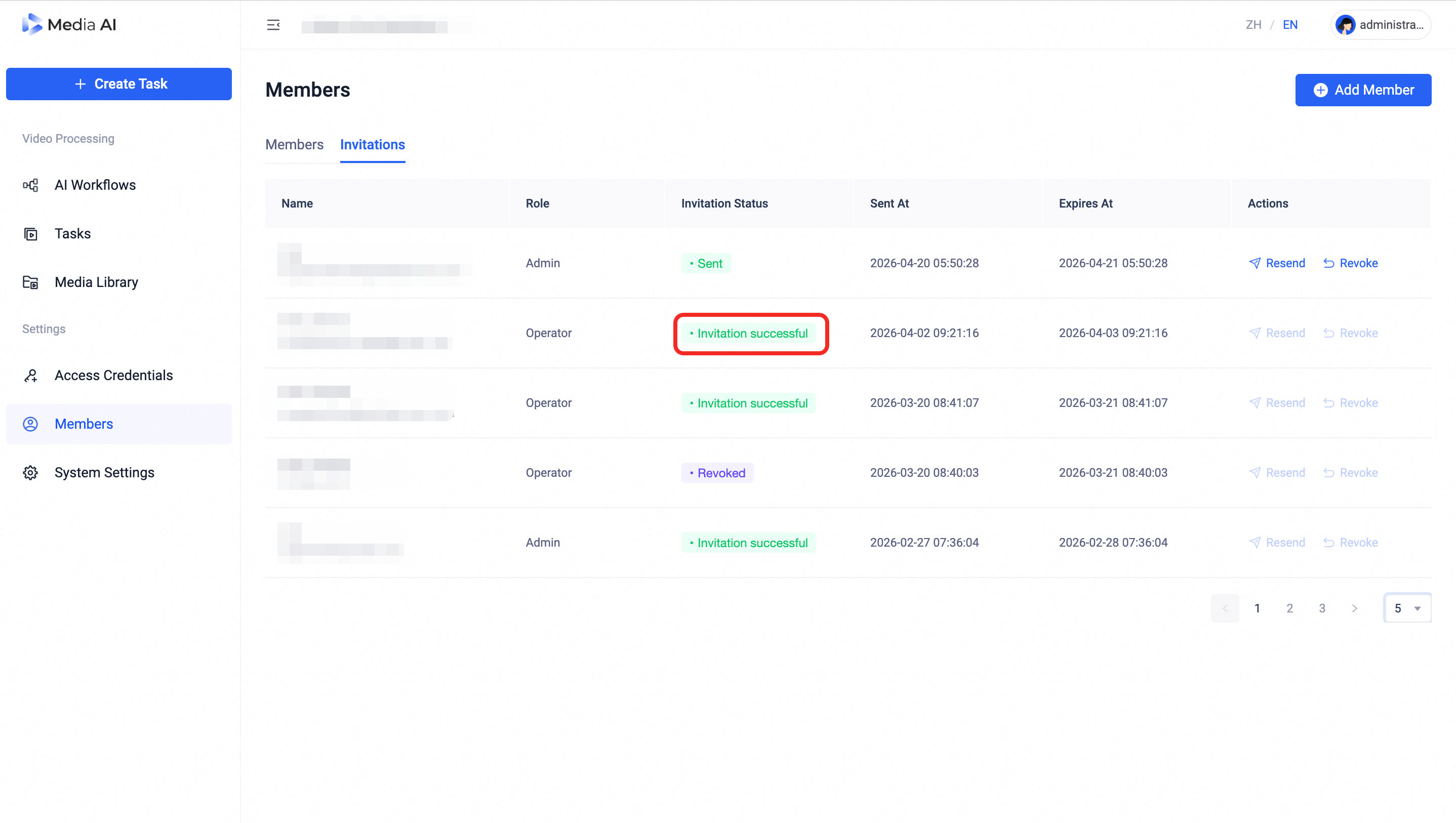Click the administrator avatar icon
Image resolution: width=1456 pixels, height=823 pixels.
[x=1345, y=25]
